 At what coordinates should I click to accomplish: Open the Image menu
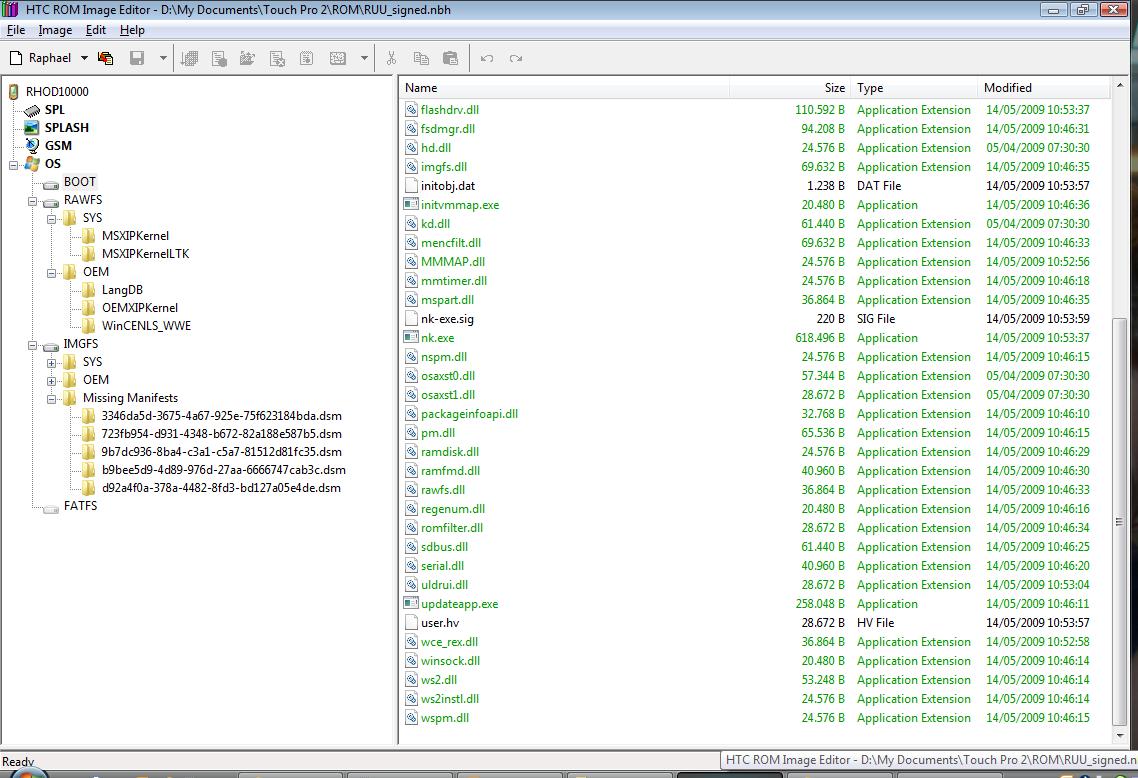[x=55, y=30]
